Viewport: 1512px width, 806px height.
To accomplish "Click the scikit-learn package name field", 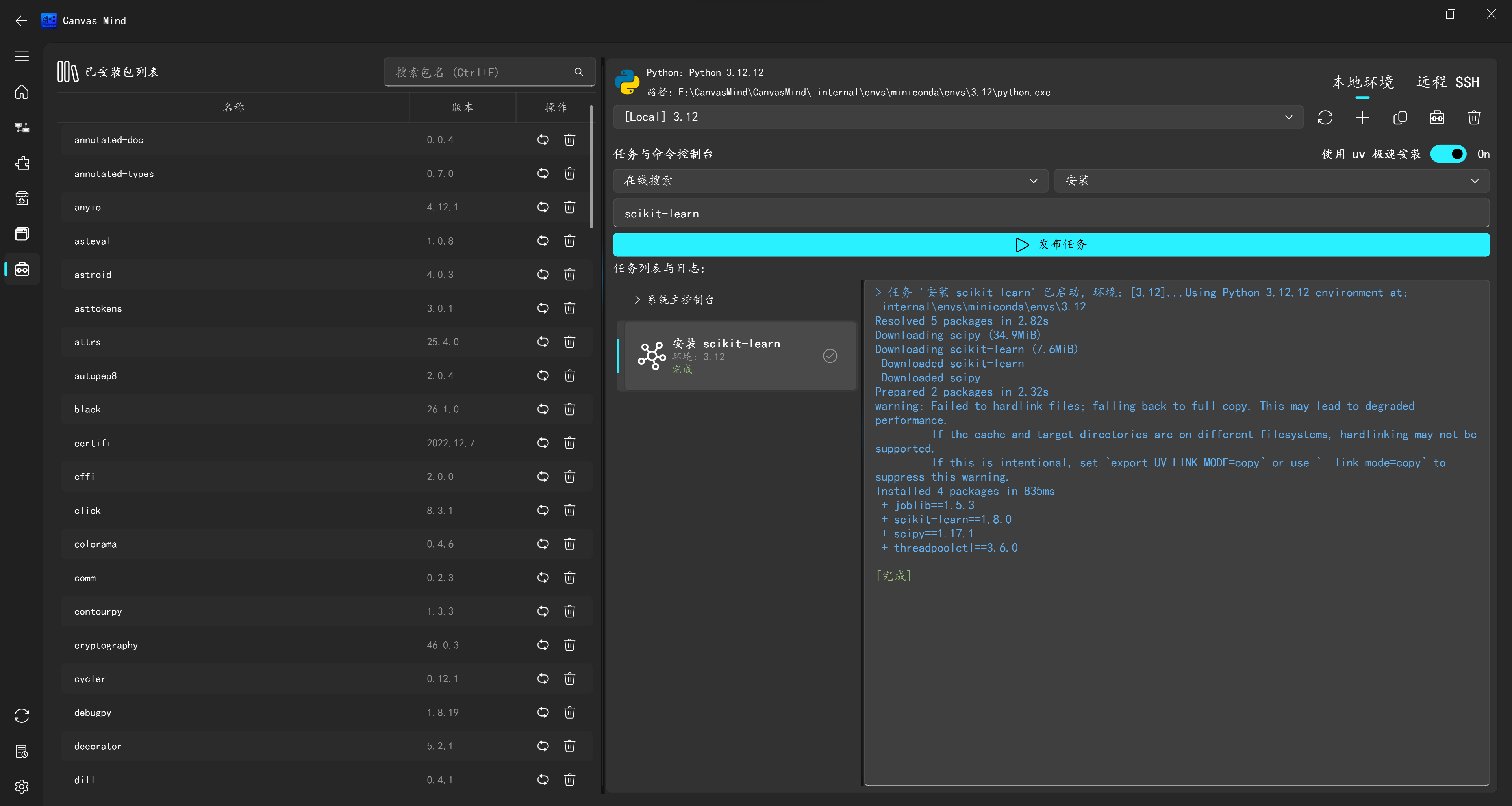I will [x=1051, y=214].
